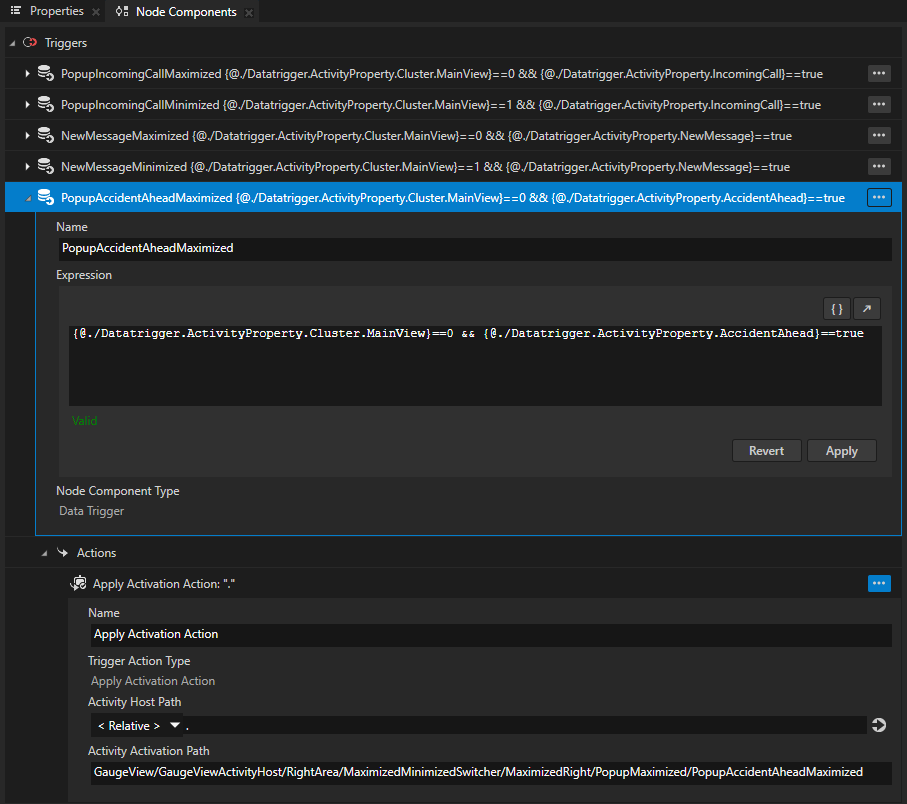Open expression in external editor via arrow icon
907x804 pixels.
click(866, 308)
